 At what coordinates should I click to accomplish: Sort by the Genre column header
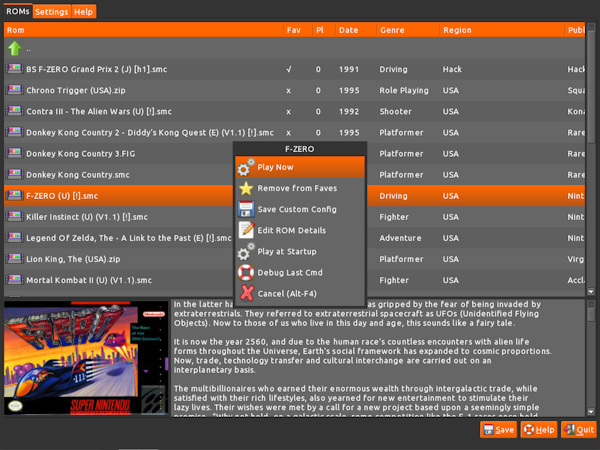click(x=408, y=30)
